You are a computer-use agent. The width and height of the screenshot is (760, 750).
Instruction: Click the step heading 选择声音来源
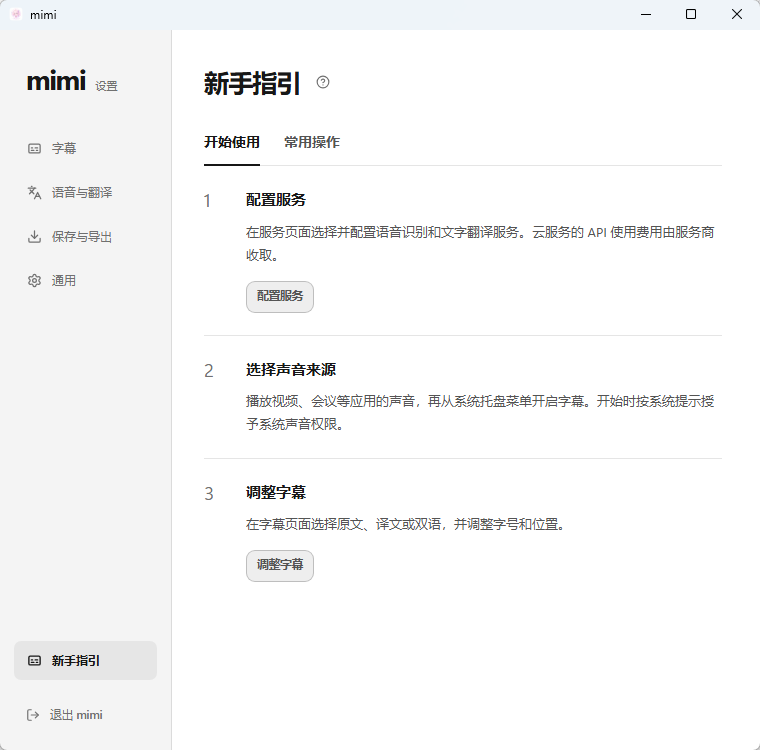click(291, 370)
